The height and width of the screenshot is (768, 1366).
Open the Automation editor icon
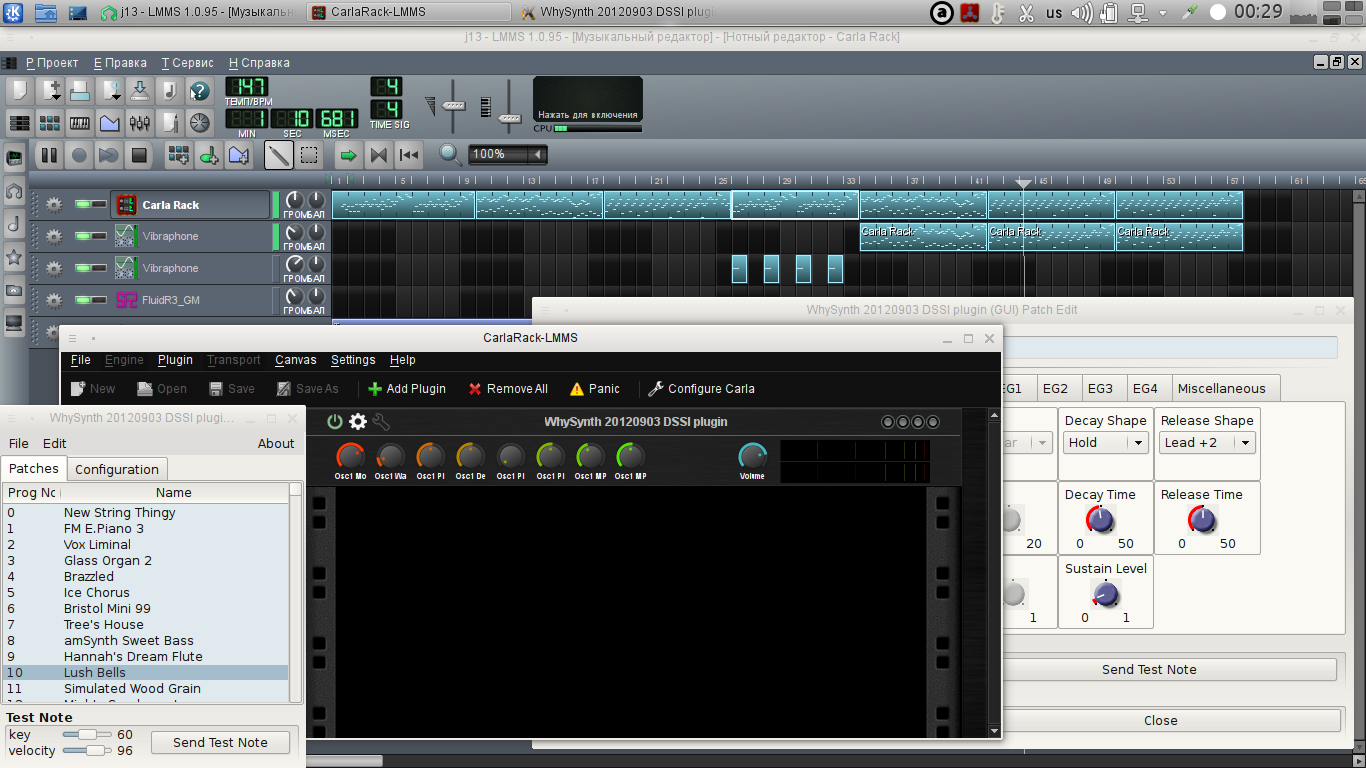click(x=110, y=123)
